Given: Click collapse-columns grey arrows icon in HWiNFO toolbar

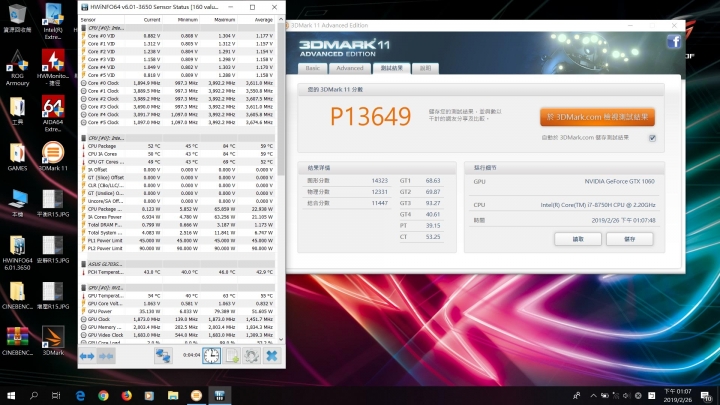Looking at the screenshot, I should pyautogui.click(x=106, y=356).
